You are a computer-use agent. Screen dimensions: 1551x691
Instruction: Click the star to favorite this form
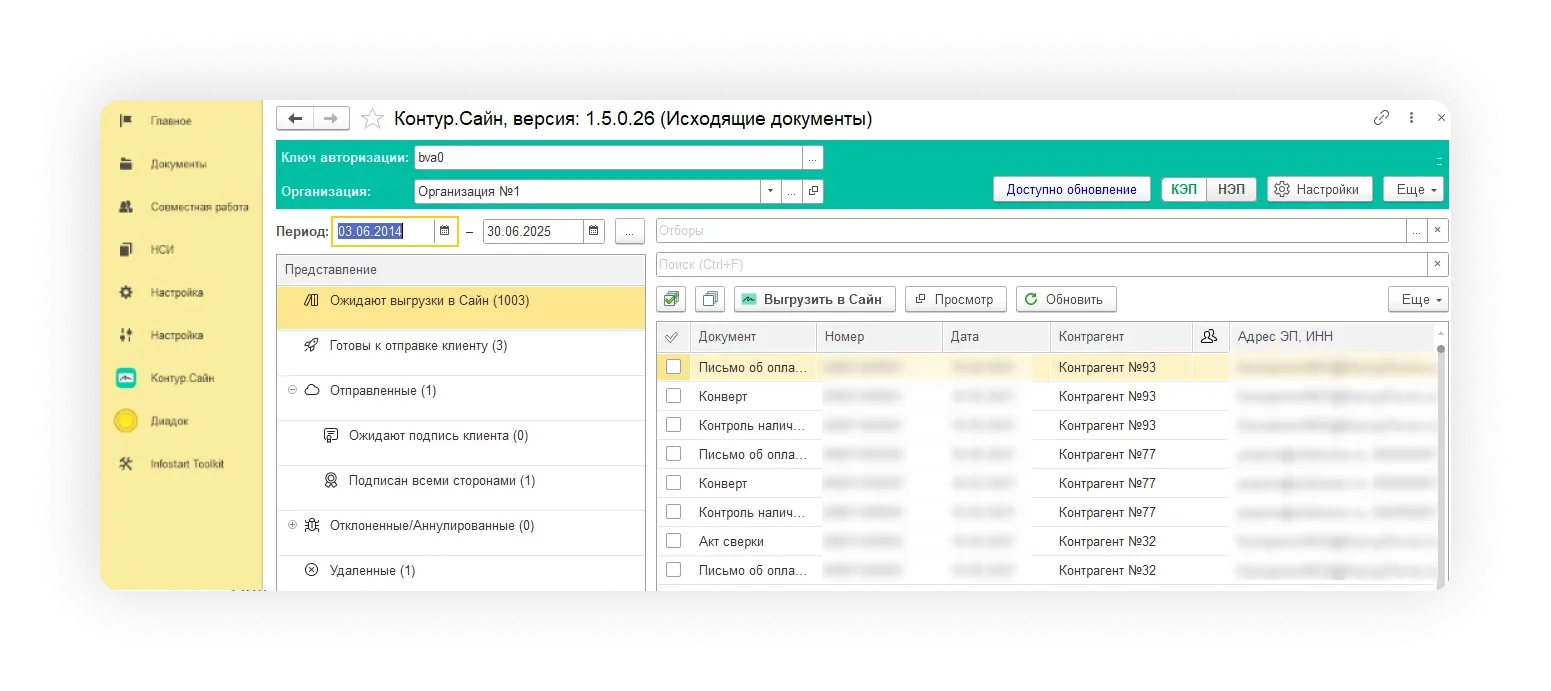[x=372, y=117]
